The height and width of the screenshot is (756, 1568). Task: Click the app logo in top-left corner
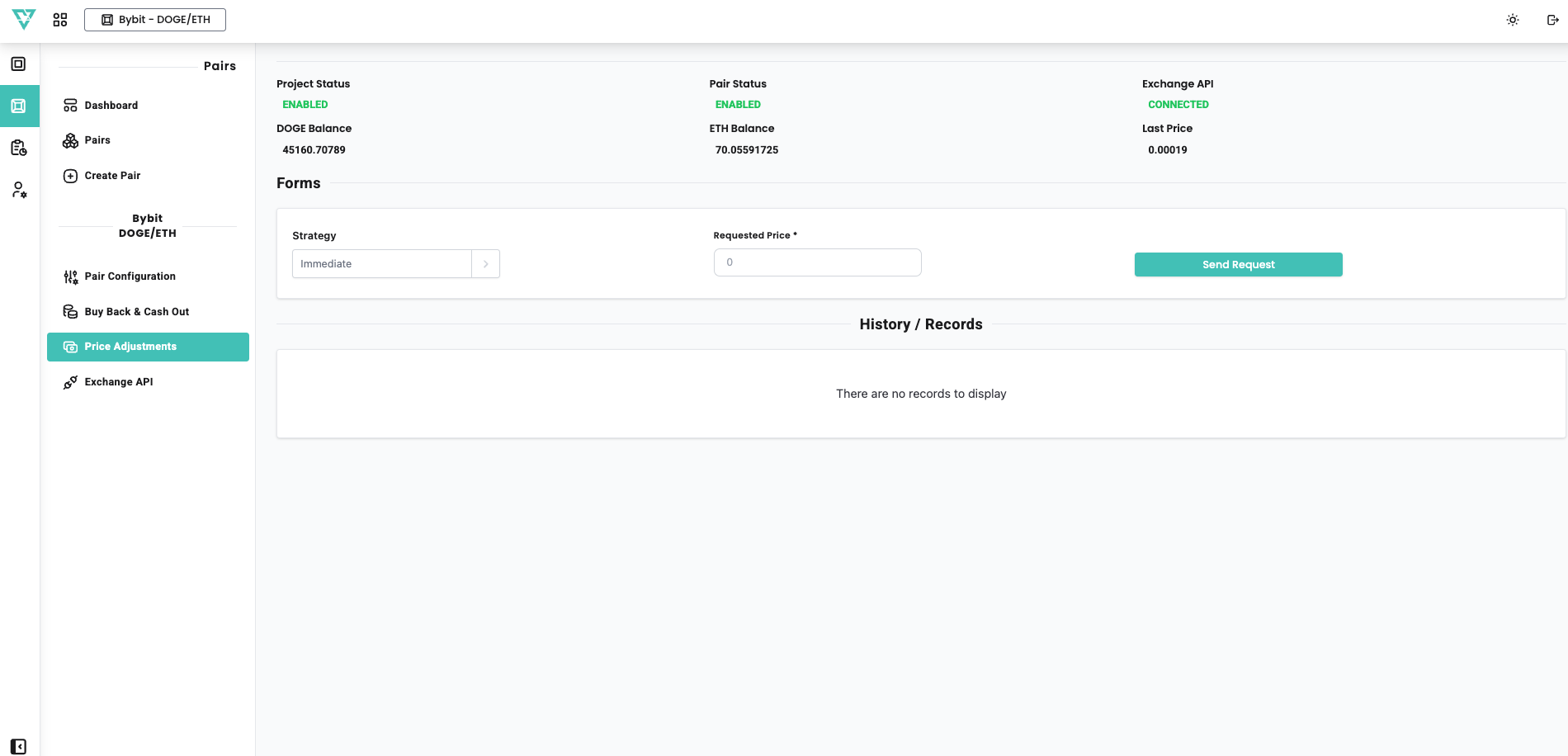24,19
